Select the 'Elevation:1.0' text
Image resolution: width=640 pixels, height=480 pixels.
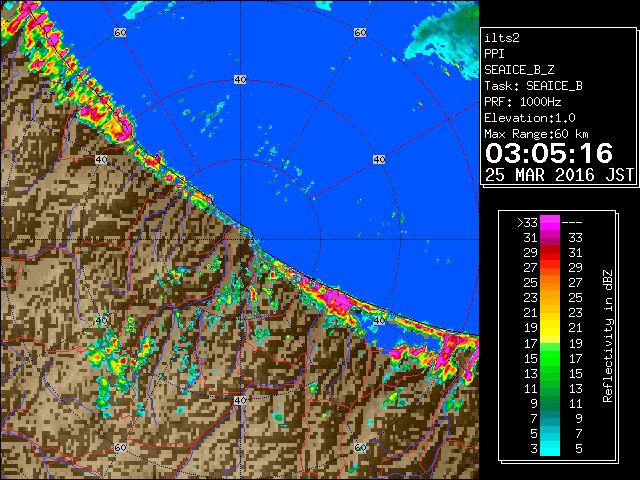pyautogui.click(x=530, y=118)
